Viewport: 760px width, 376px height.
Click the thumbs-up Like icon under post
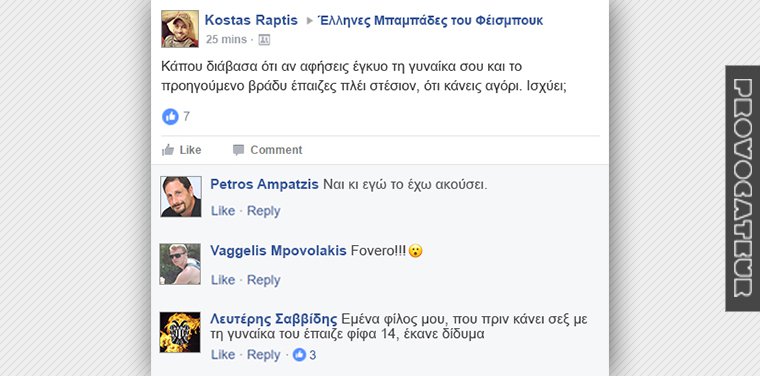(x=168, y=150)
